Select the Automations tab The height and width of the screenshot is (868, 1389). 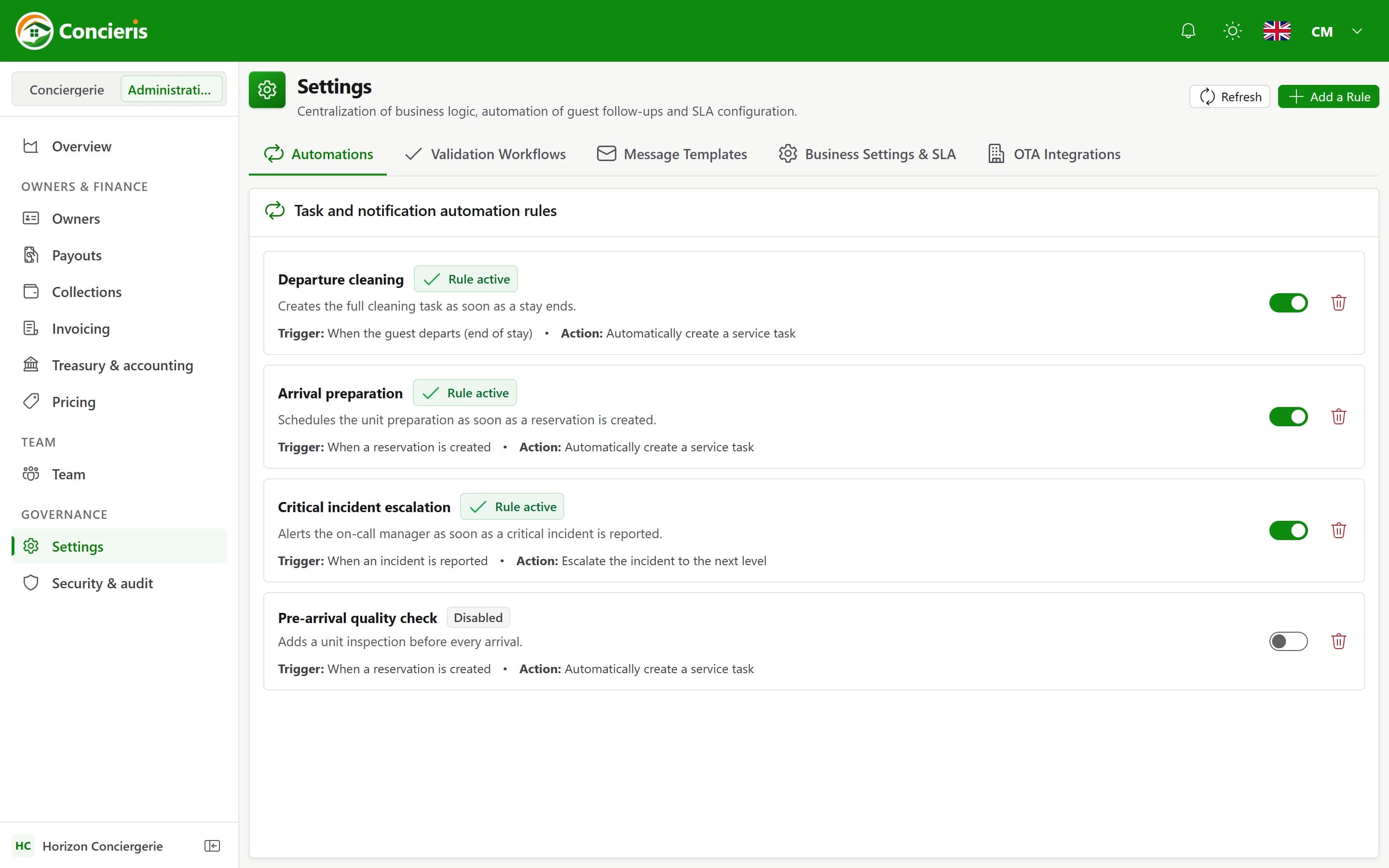[318, 154]
